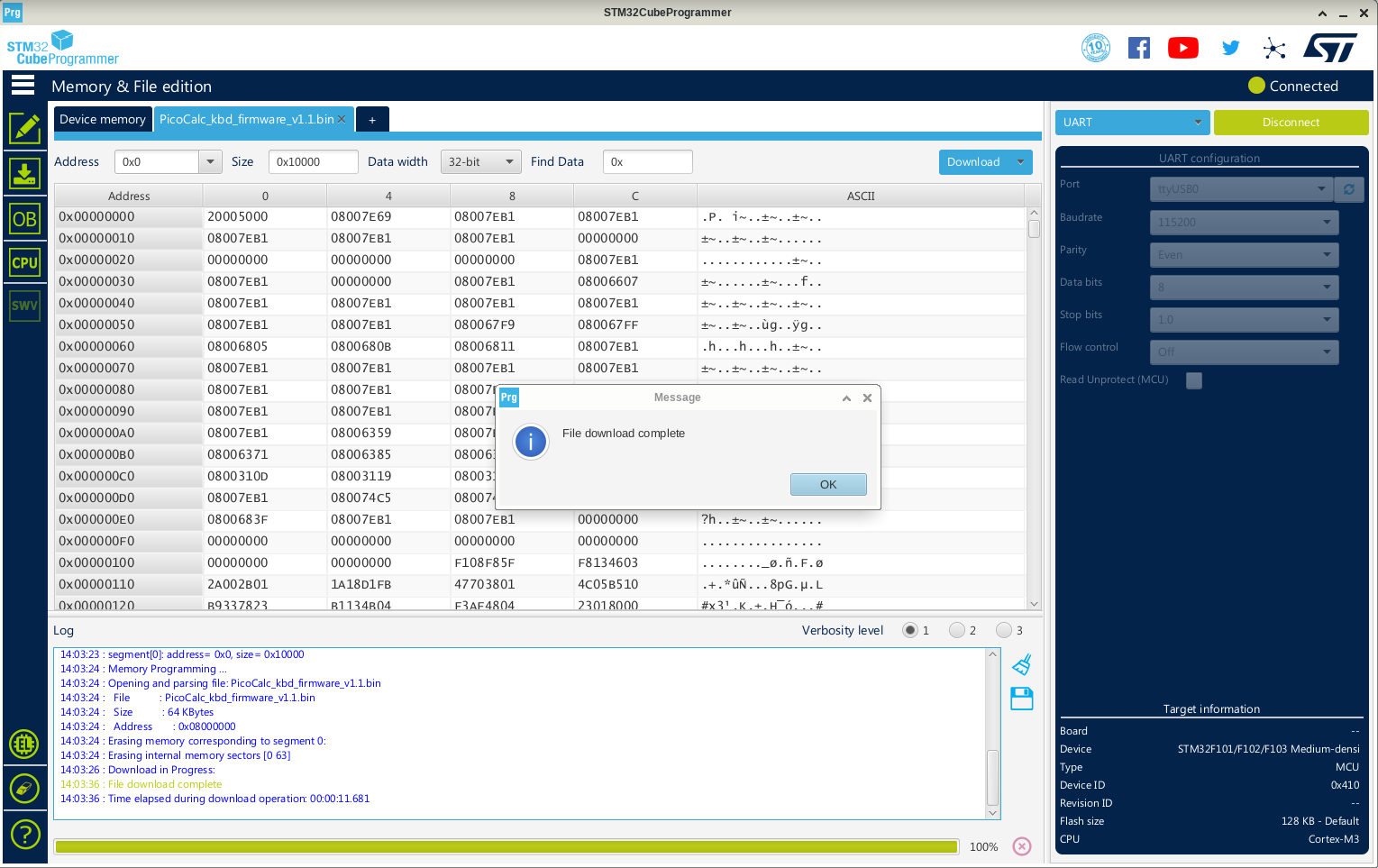This screenshot has width=1378, height=868.
Task: Select verbosity level 2 radio button
Action: click(957, 630)
